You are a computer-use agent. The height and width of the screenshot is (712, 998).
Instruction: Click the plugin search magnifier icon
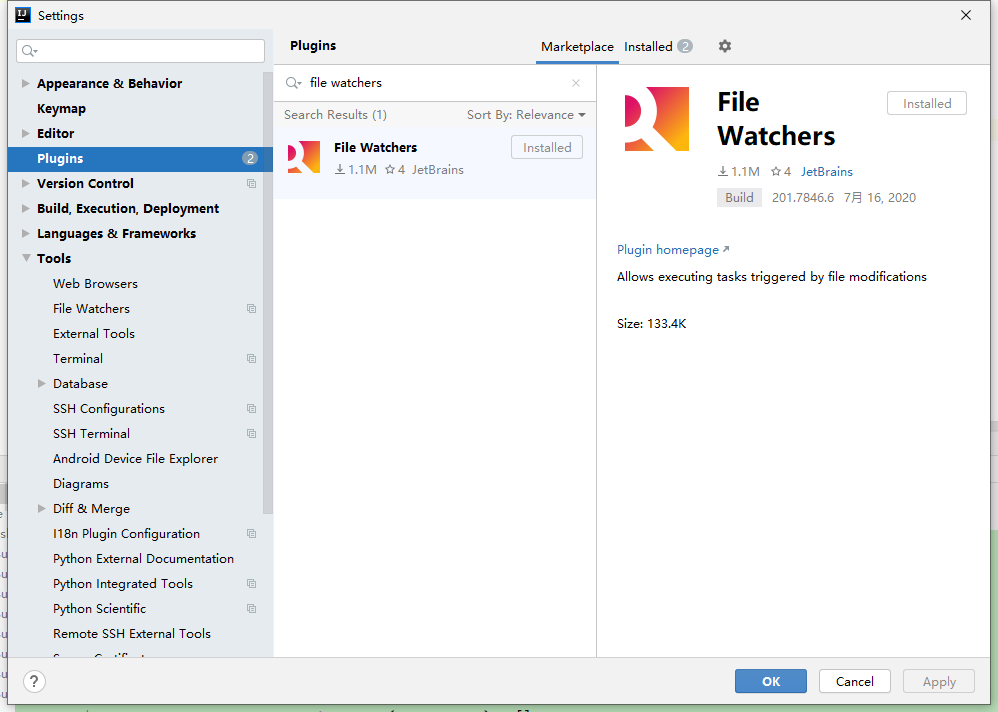pos(293,83)
